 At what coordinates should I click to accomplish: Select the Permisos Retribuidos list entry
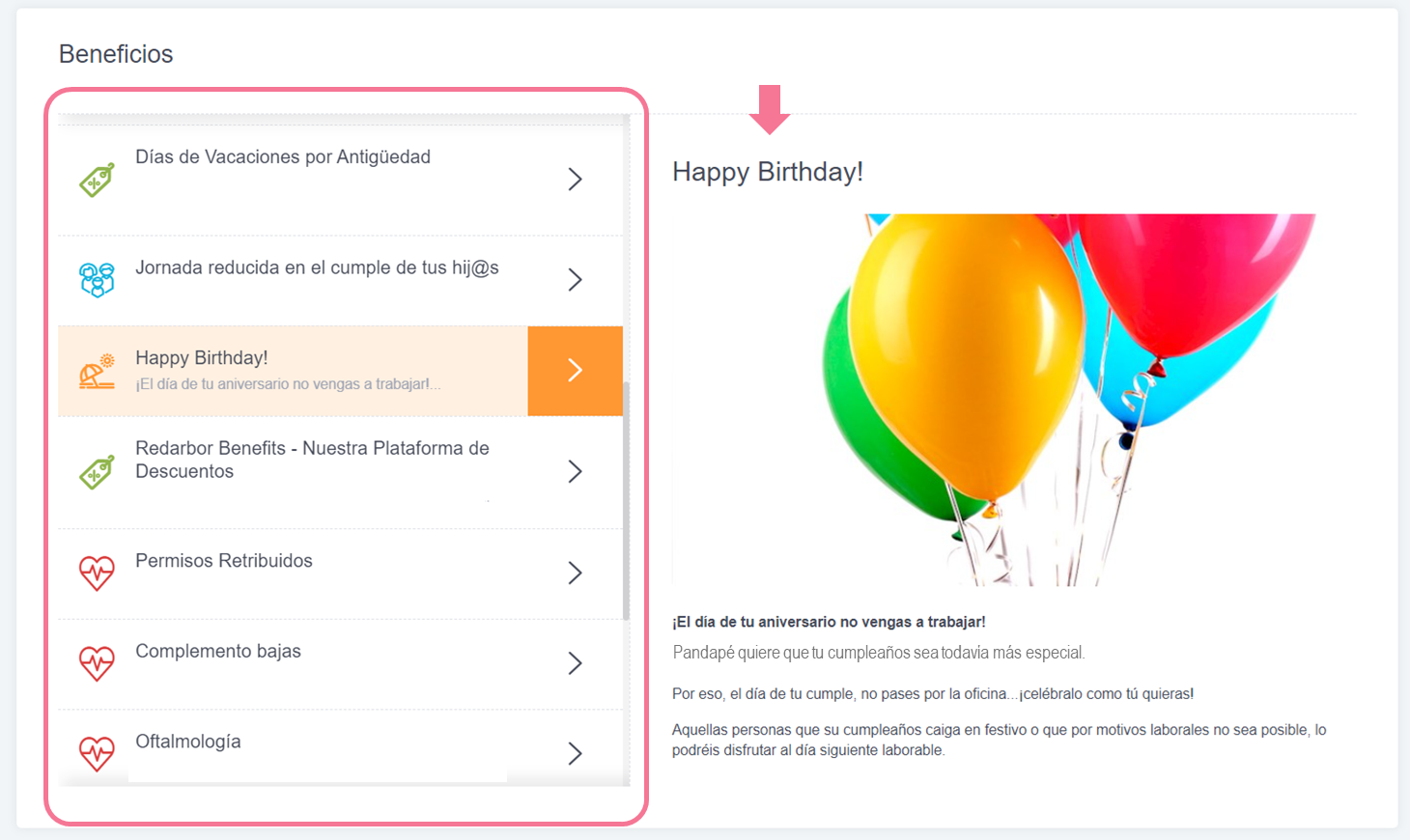tap(340, 574)
